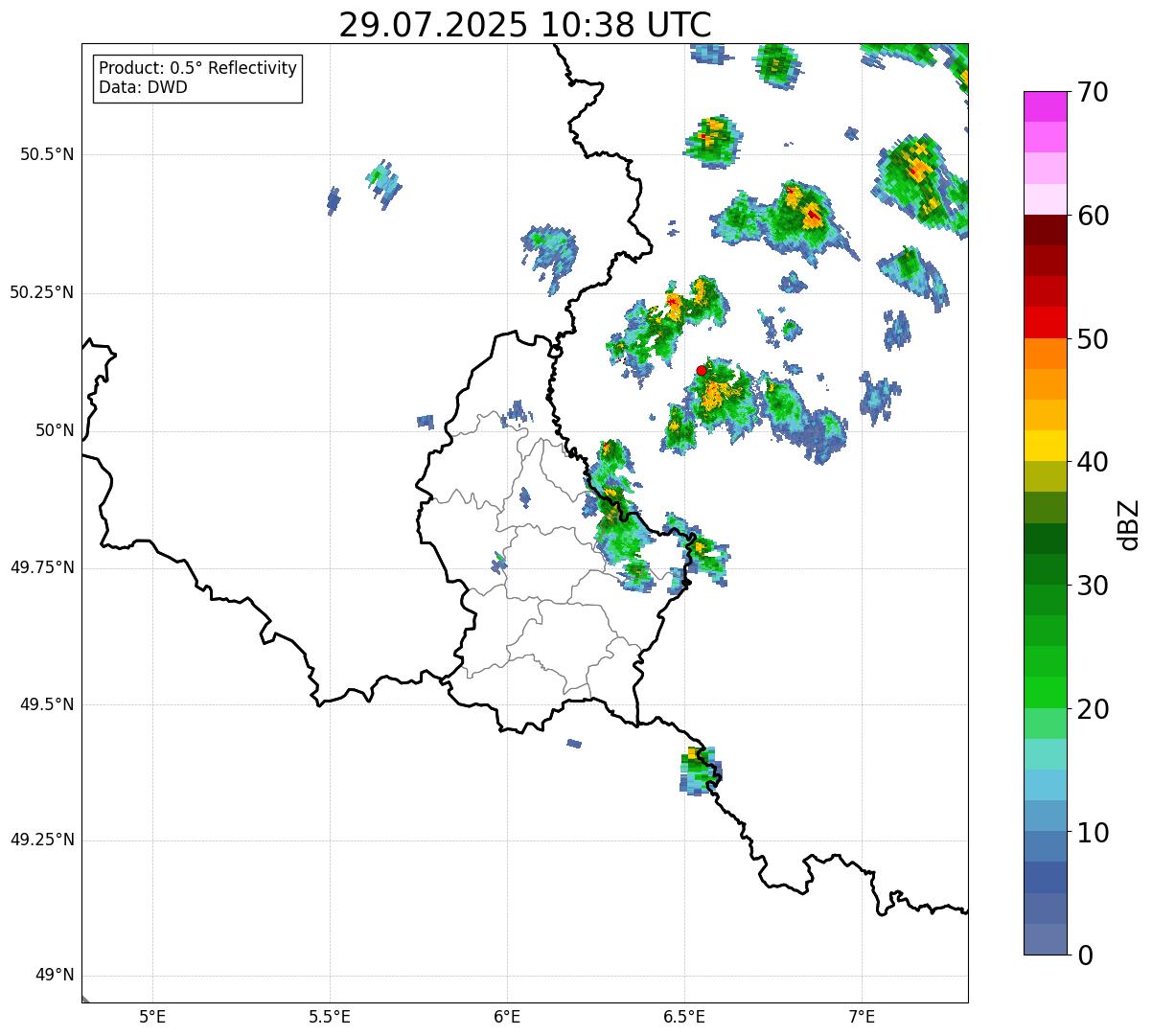Click the colorbar tick label 60
This screenshot has height=1036, width=1152.
coord(1093,216)
